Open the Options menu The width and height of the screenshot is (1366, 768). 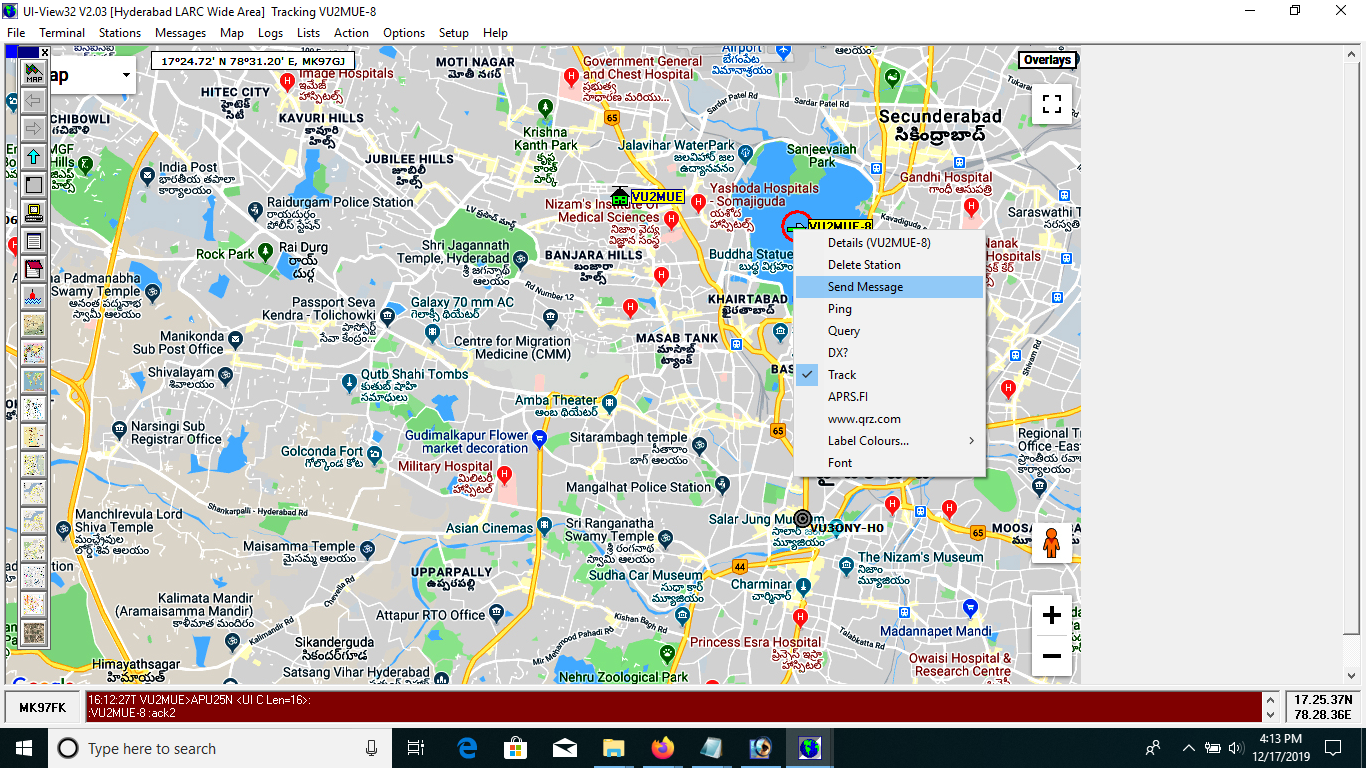404,33
